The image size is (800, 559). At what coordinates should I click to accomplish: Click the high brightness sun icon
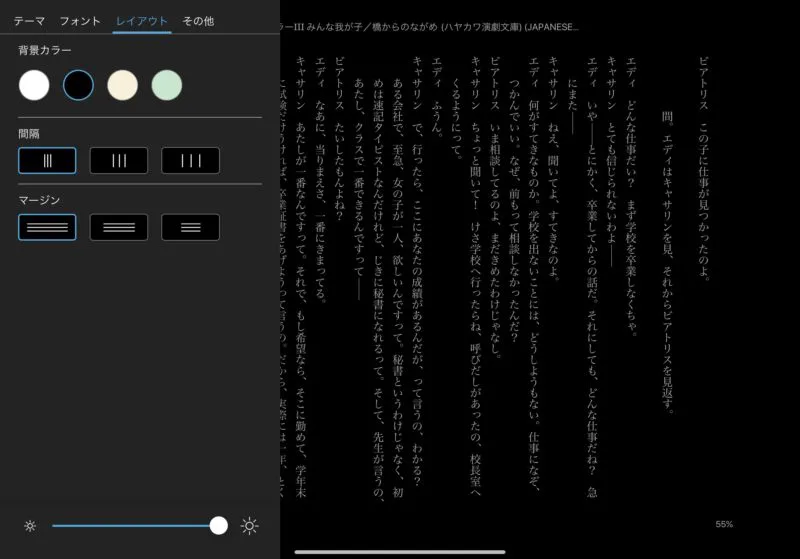click(x=249, y=526)
